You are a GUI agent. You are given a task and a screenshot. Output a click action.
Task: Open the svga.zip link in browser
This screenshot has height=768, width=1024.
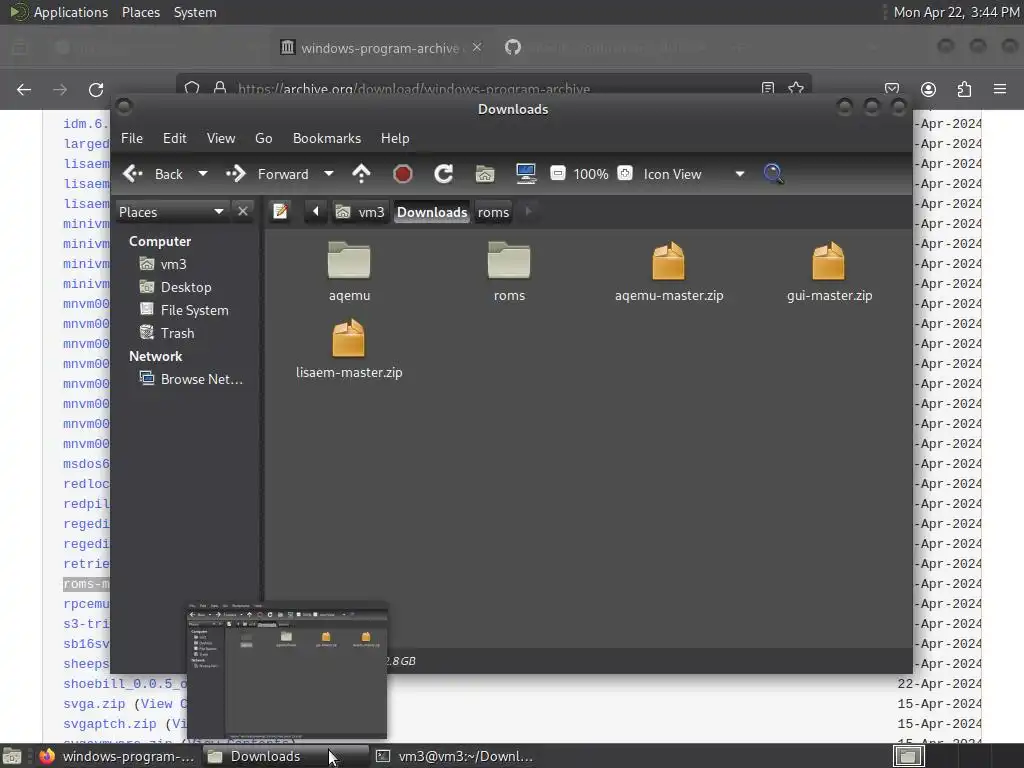click(94, 704)
